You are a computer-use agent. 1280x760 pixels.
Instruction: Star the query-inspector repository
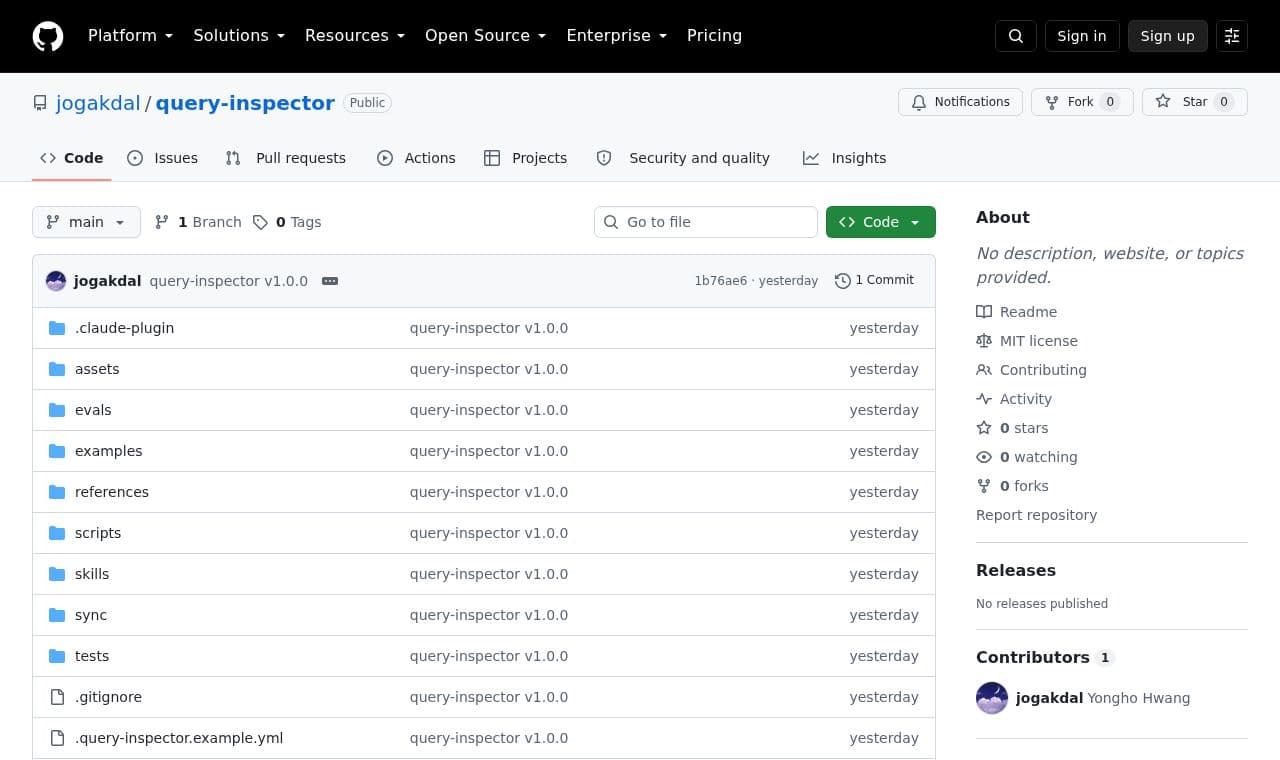tap(1195, 102)
